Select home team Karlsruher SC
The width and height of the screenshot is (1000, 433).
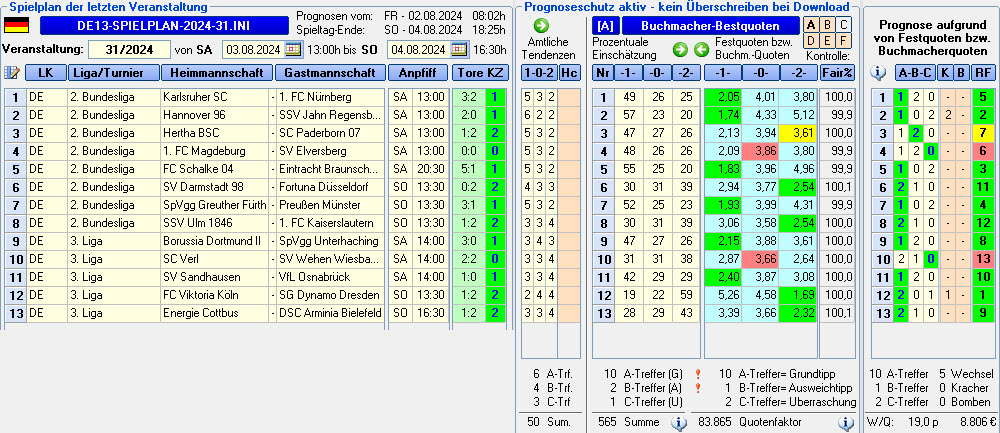[x=216, y=98]
